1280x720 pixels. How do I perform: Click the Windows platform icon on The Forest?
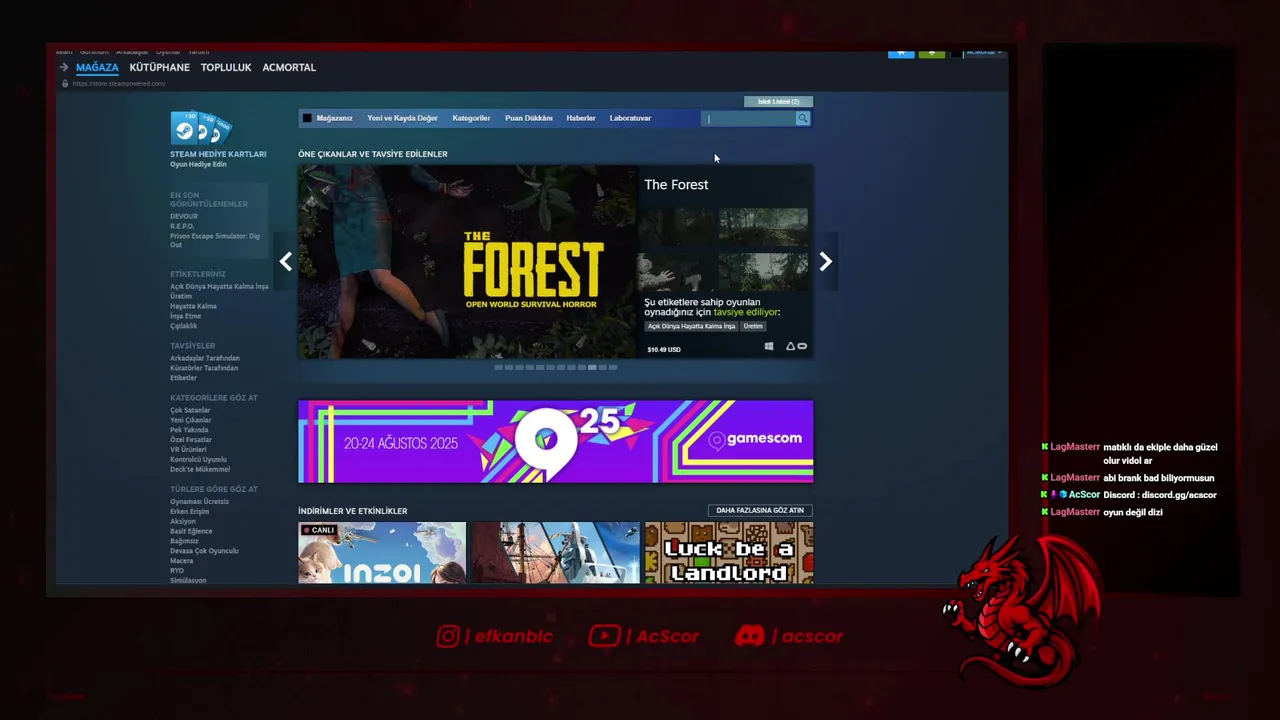(x=769, y=347)
